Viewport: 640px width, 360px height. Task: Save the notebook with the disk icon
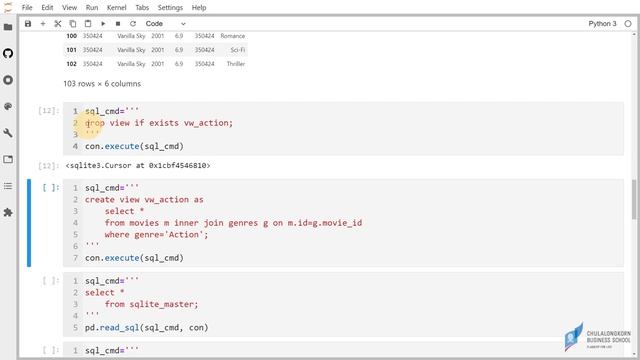pos(28,24)
